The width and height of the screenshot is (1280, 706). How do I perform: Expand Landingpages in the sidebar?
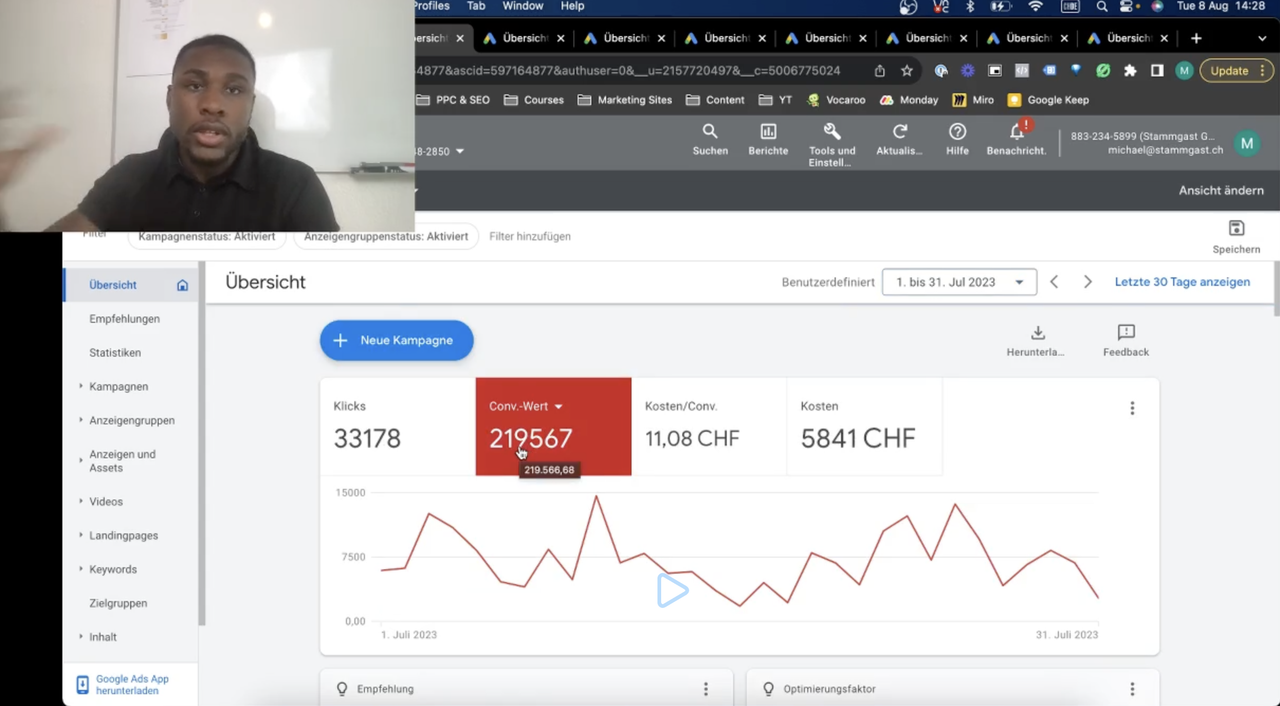tap(81, 535)
